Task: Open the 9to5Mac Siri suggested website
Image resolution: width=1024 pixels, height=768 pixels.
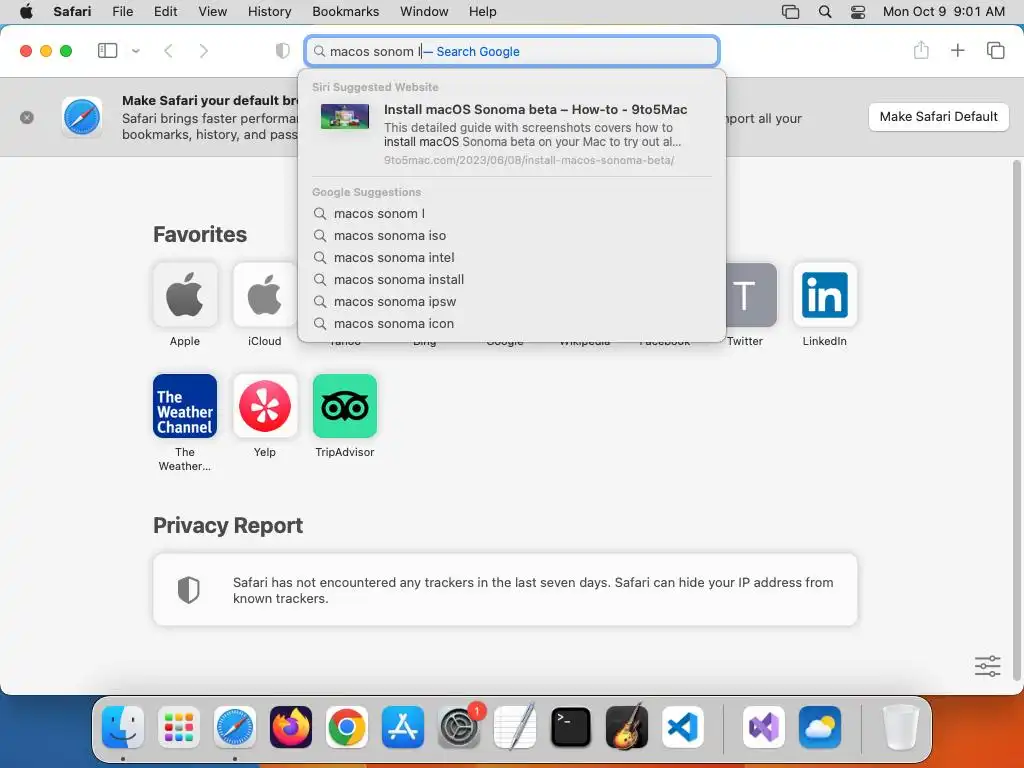Action: 512,134
